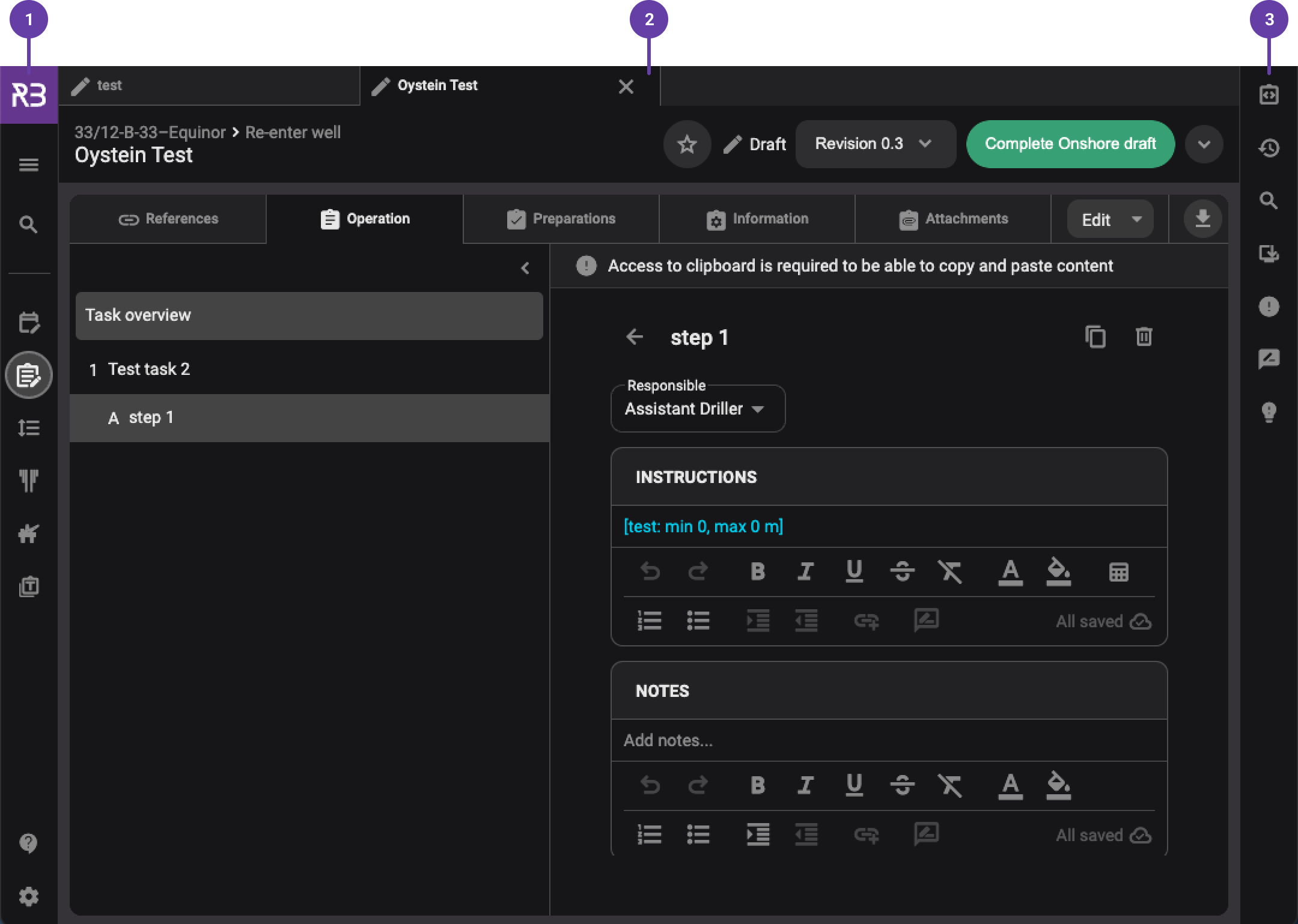
Task: Mark the procedure as favorite with the star
Action: tap(687, 144)
